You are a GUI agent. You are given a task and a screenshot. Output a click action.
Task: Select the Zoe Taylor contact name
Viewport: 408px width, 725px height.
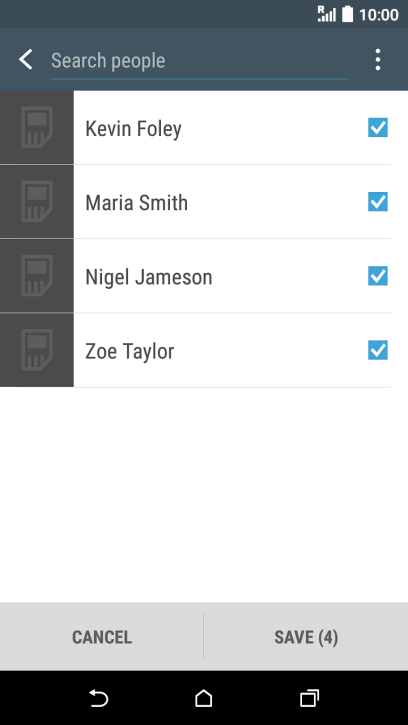(x=130, y=351)
